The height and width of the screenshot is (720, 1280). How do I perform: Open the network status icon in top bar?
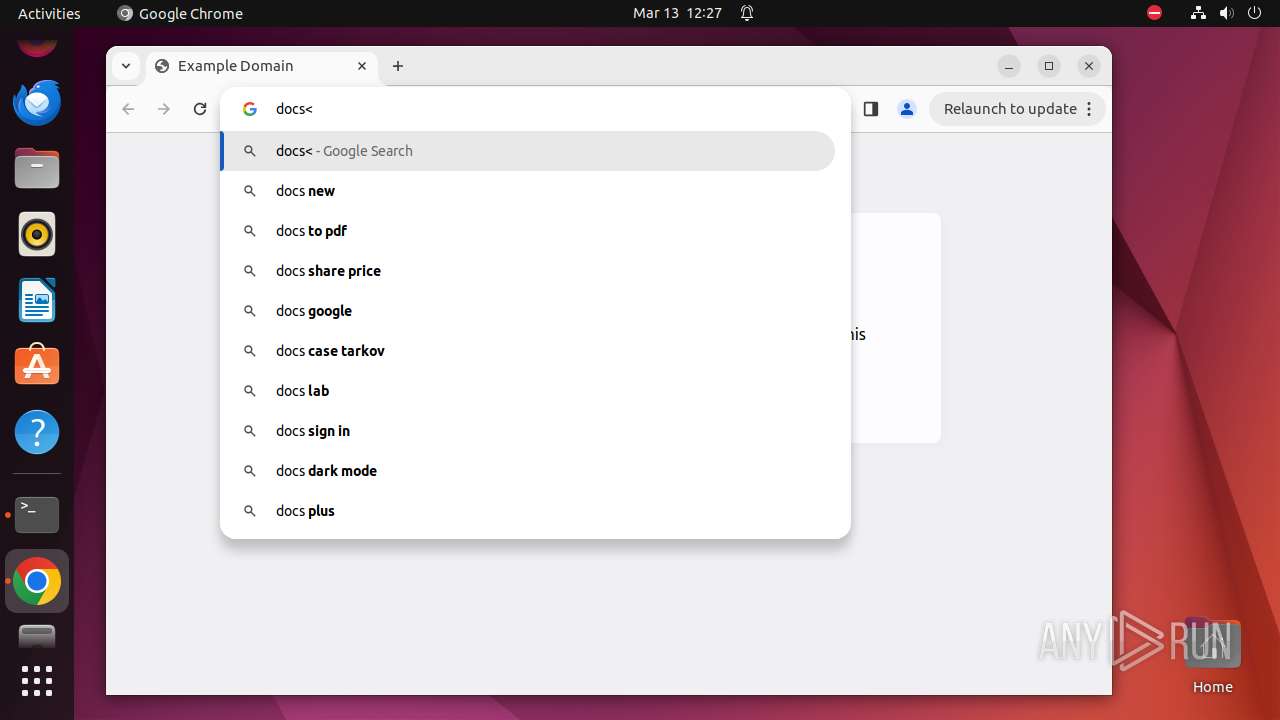[x=1198, y=13]
